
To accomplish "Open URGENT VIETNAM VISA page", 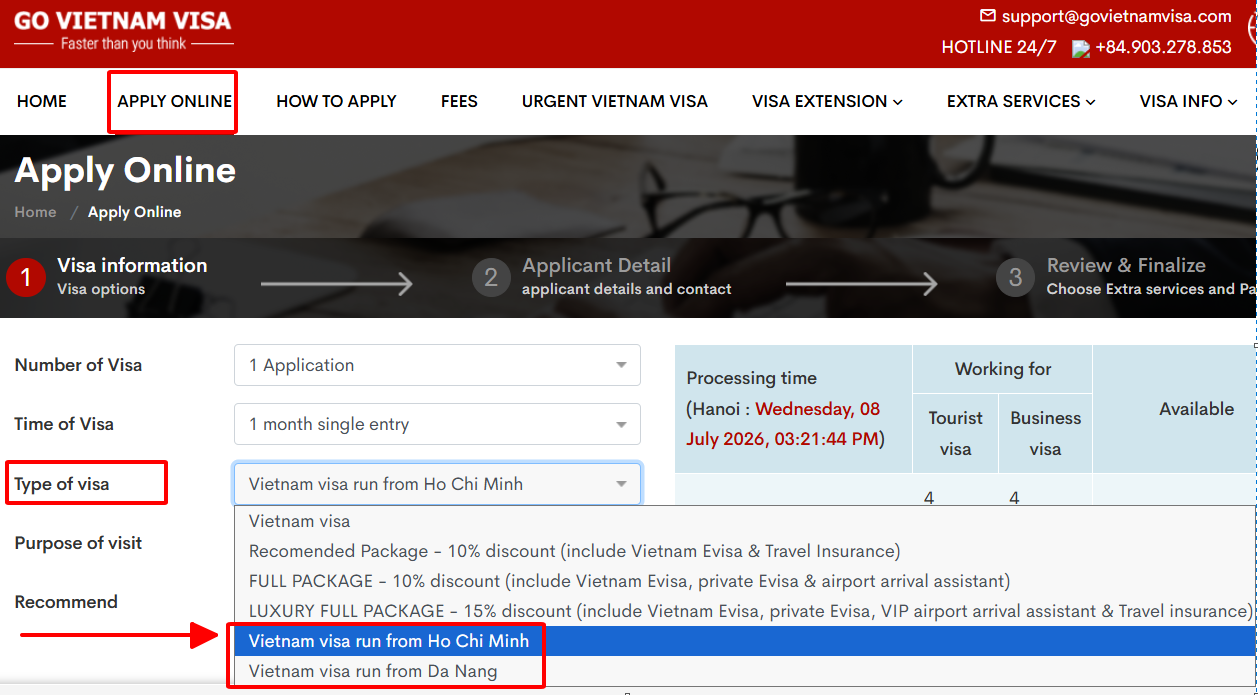I will 615,101.
